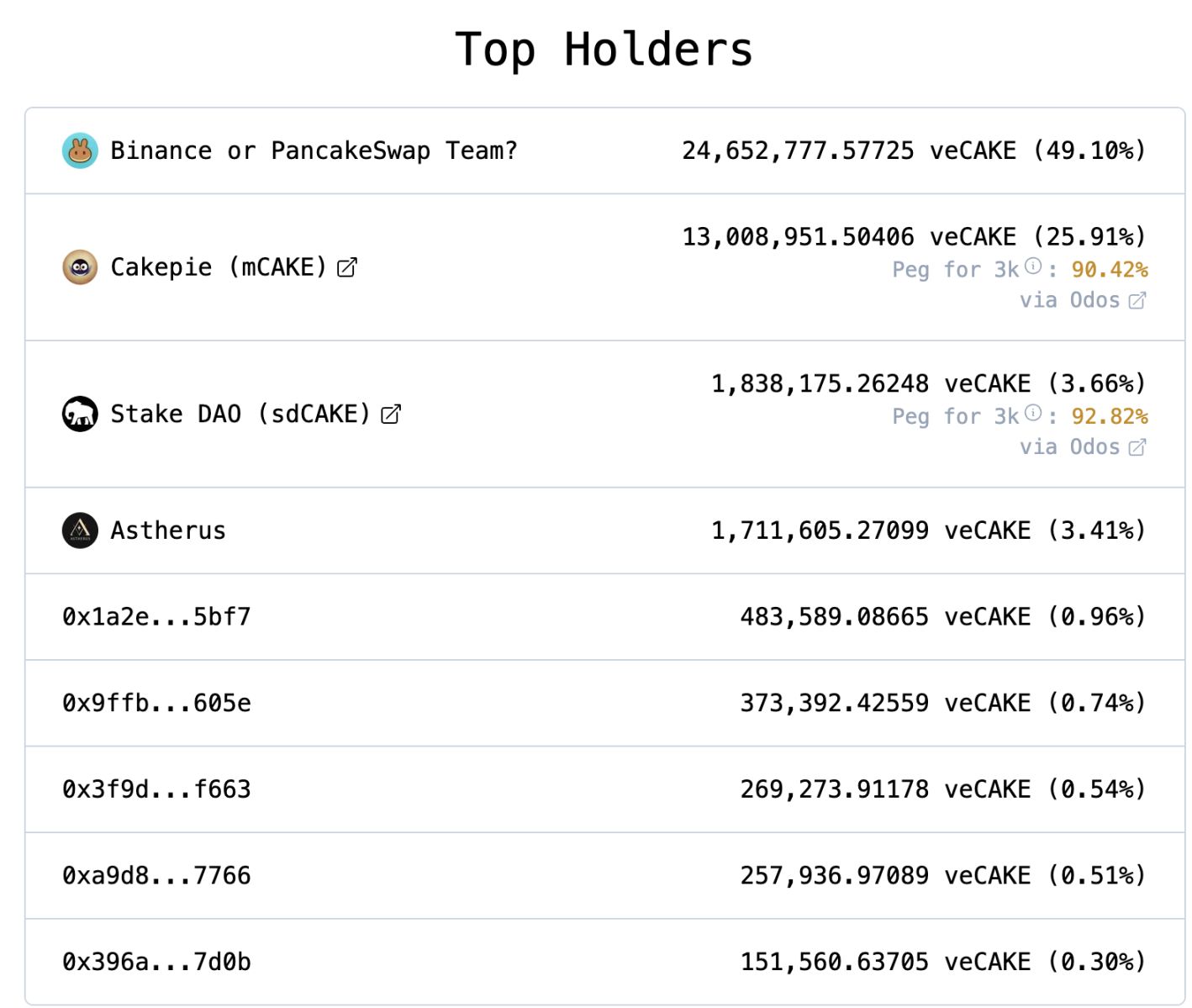Select the 0x9ffb...605e holder address
Screen dimensions: 1192x1008
coord(156,703)
